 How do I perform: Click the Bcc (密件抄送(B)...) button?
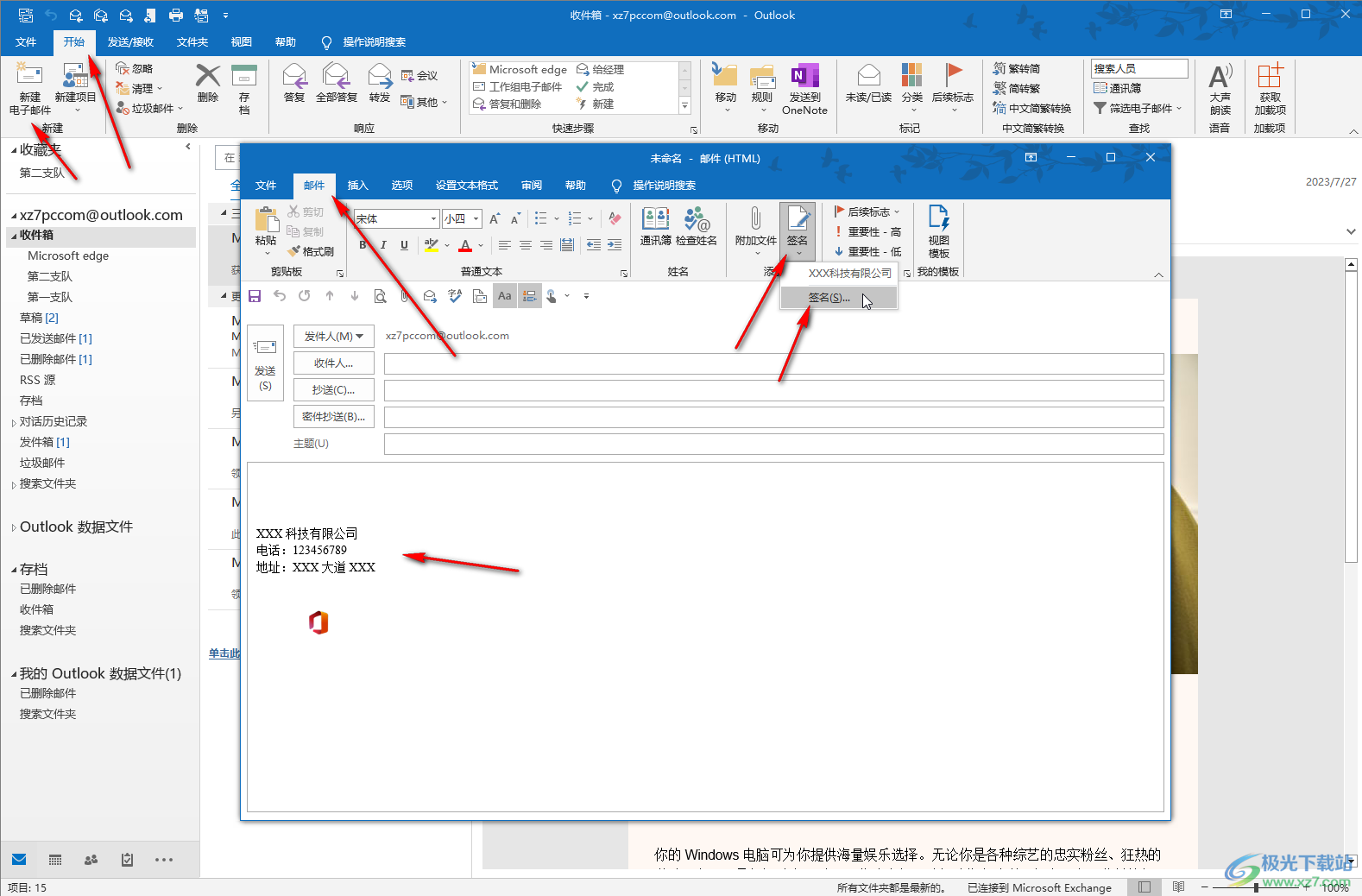click(334, 416)
